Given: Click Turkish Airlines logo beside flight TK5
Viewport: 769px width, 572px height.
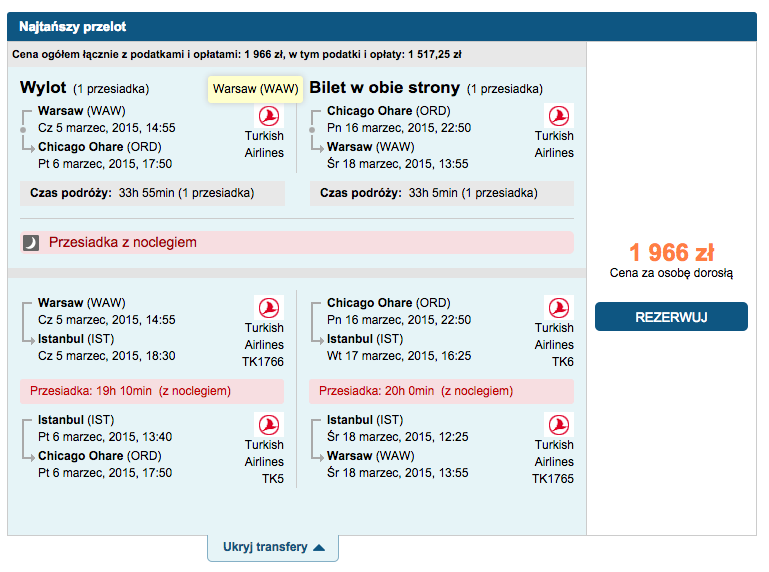Looking at the screenshot, I should [x=269, y=425].
